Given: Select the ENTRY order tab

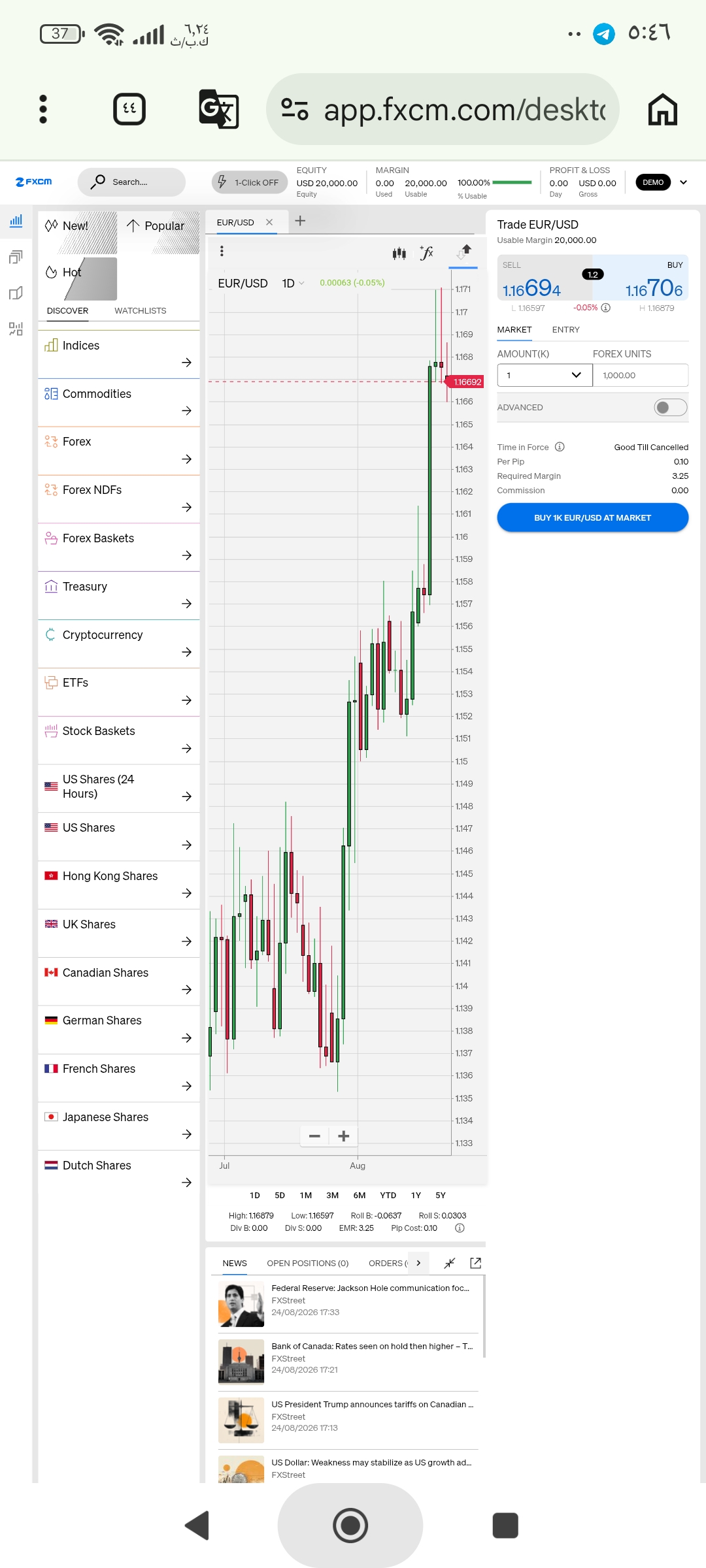Looking at the screenshot, I should (565, 330).
